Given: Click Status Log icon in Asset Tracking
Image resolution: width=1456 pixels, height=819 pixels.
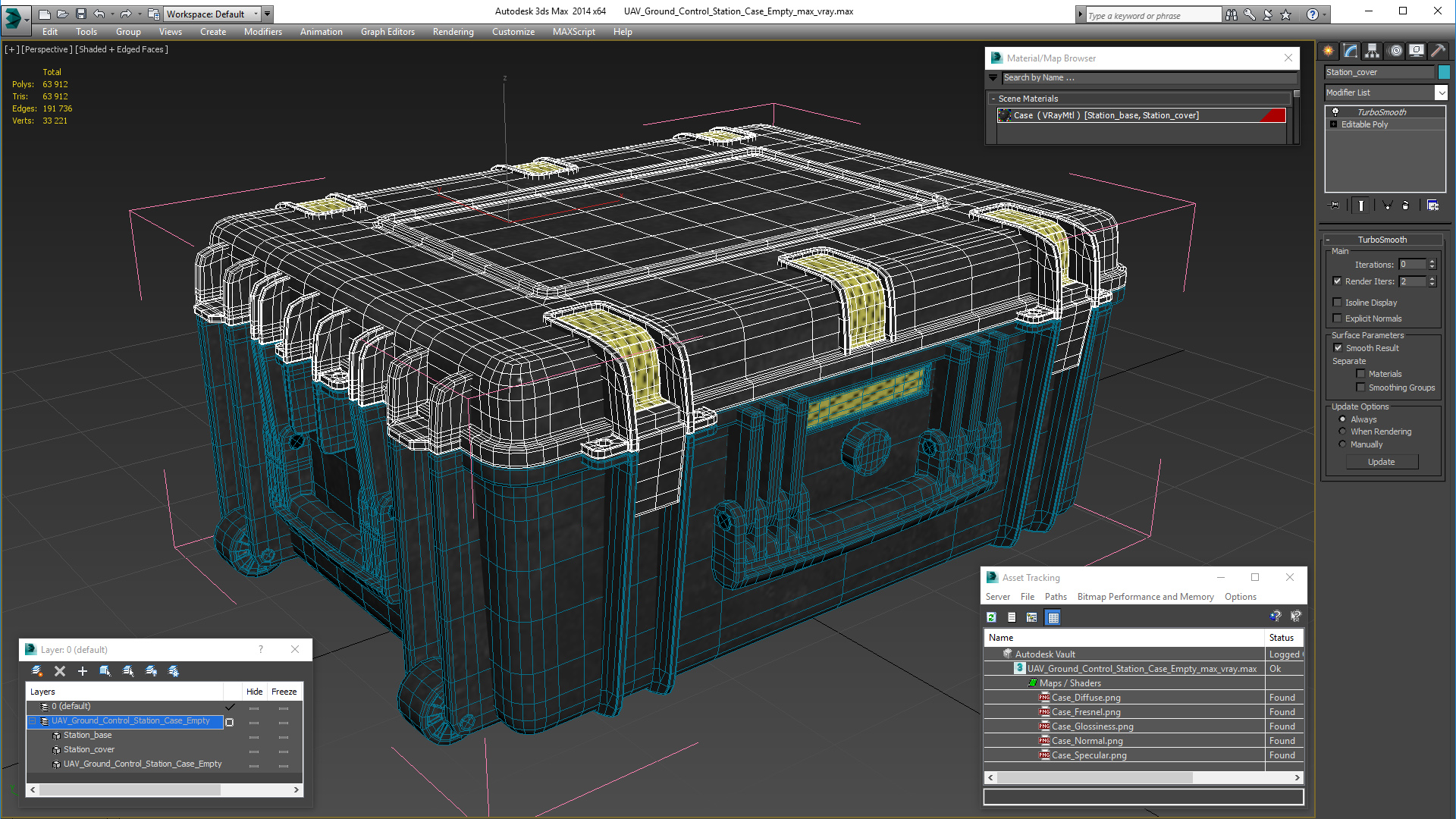Looking at the screenshot, I should [1012, 617].
